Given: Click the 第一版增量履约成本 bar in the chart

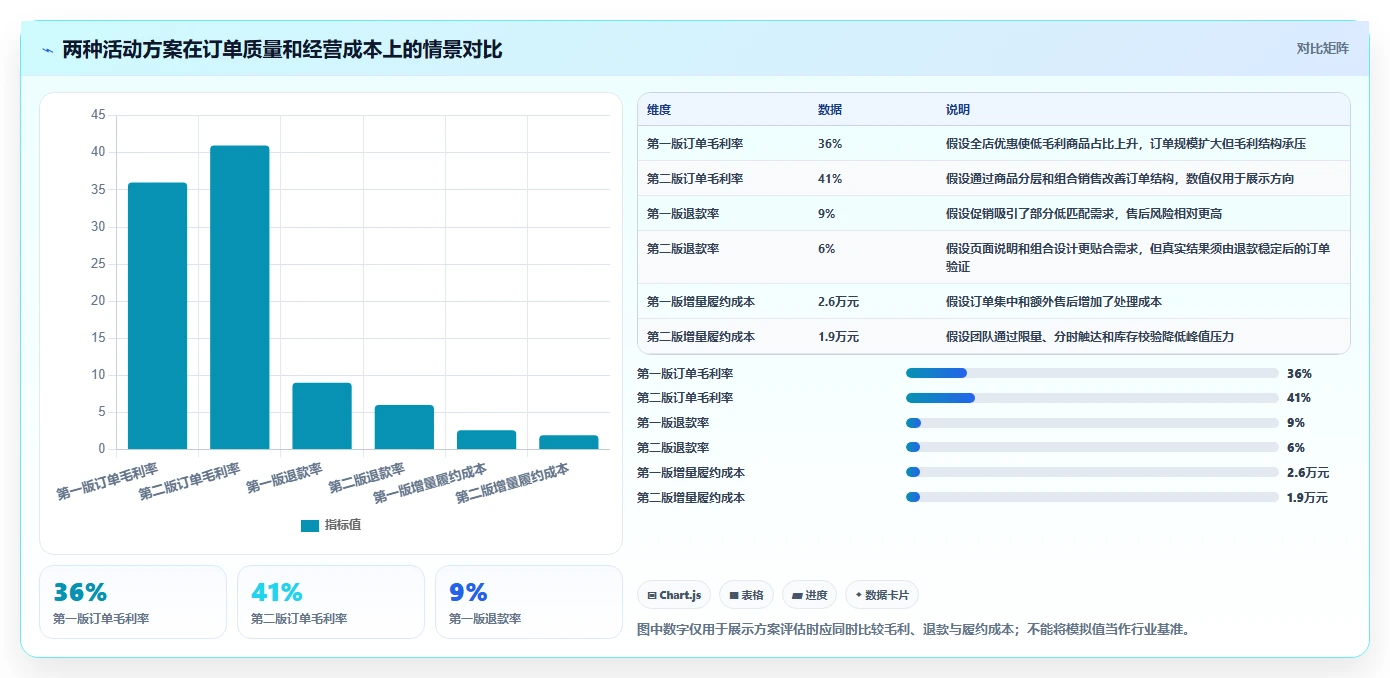Looking at the screenshot, I should click(x=487, y=440).
